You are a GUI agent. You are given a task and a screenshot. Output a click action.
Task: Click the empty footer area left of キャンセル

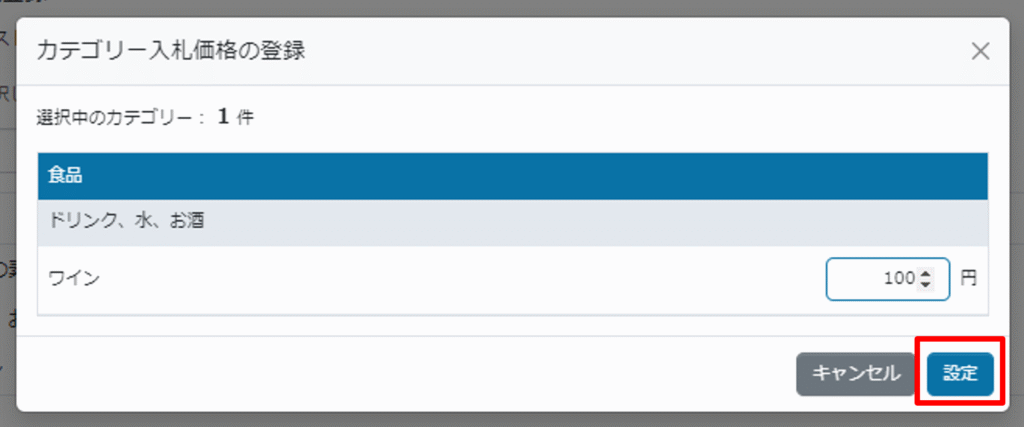[405, 374]
